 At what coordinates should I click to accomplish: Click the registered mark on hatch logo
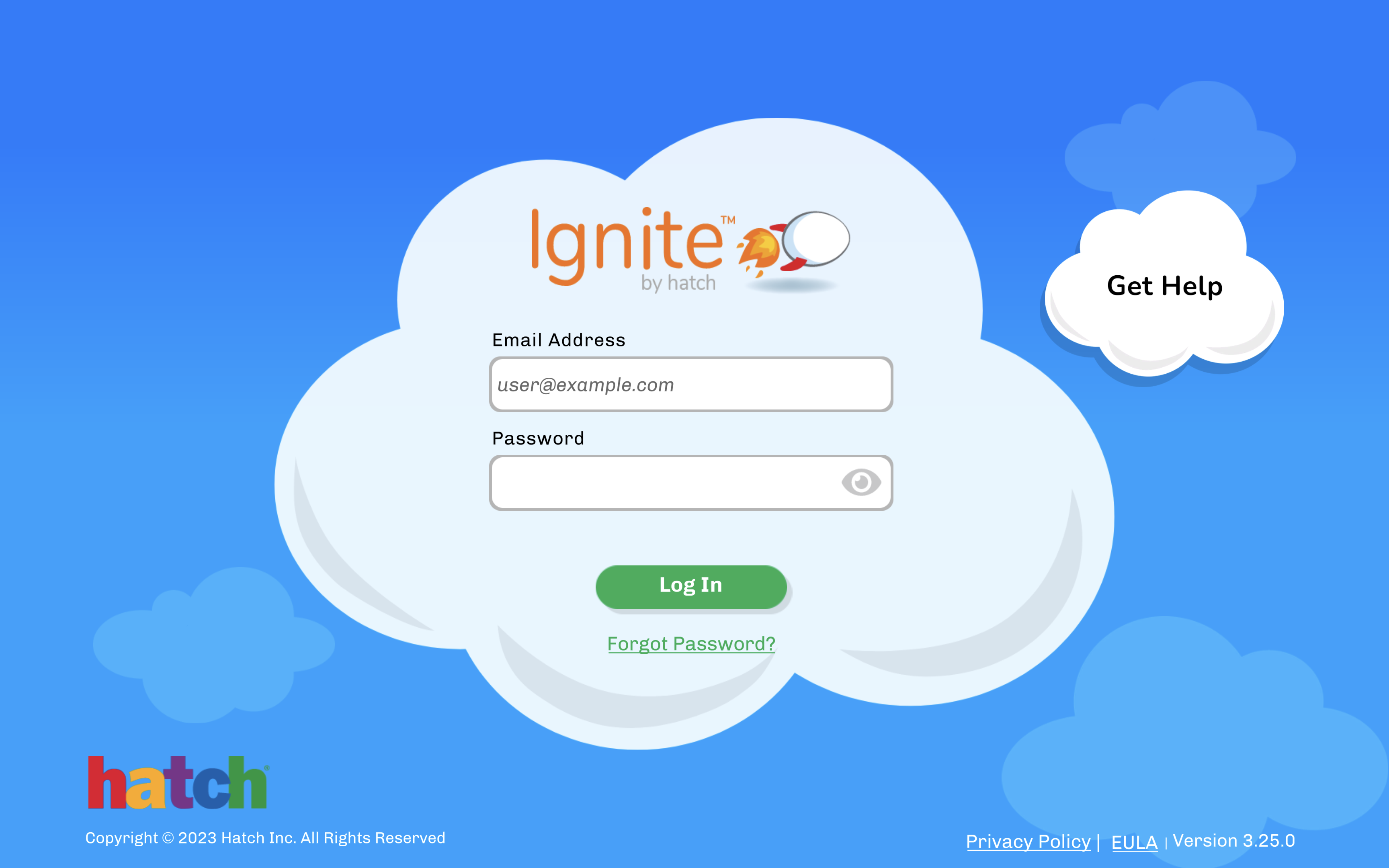pyautogui.click(x=266, y=768)
